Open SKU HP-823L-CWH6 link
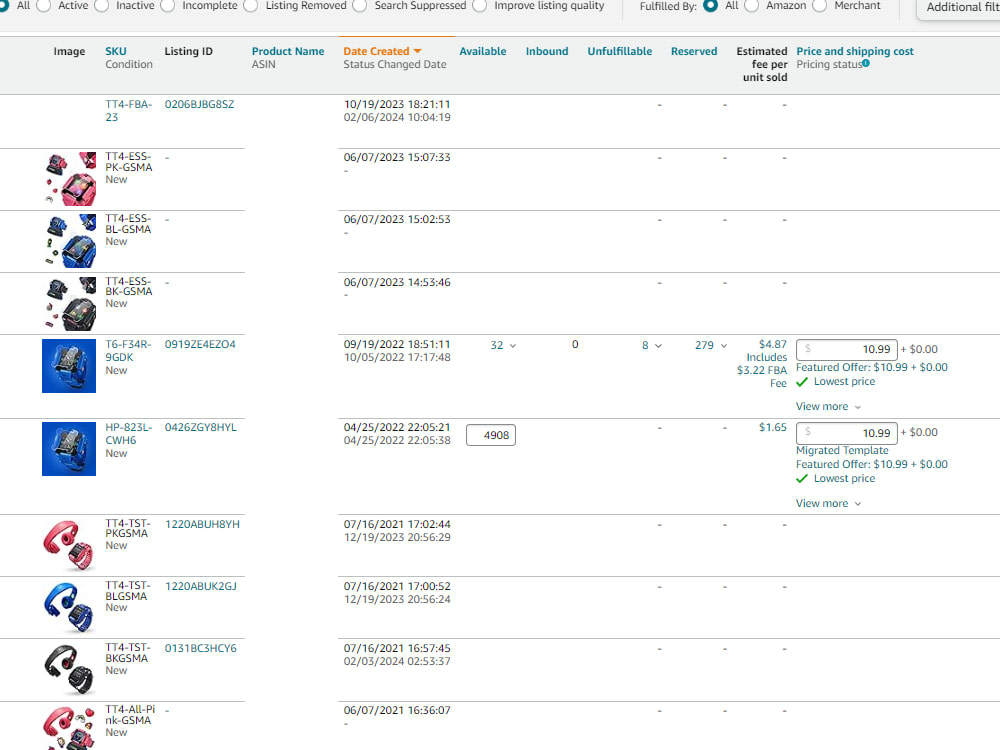Image resolution: width=1000 pixels, height=750 pixels. click(128, 434)
